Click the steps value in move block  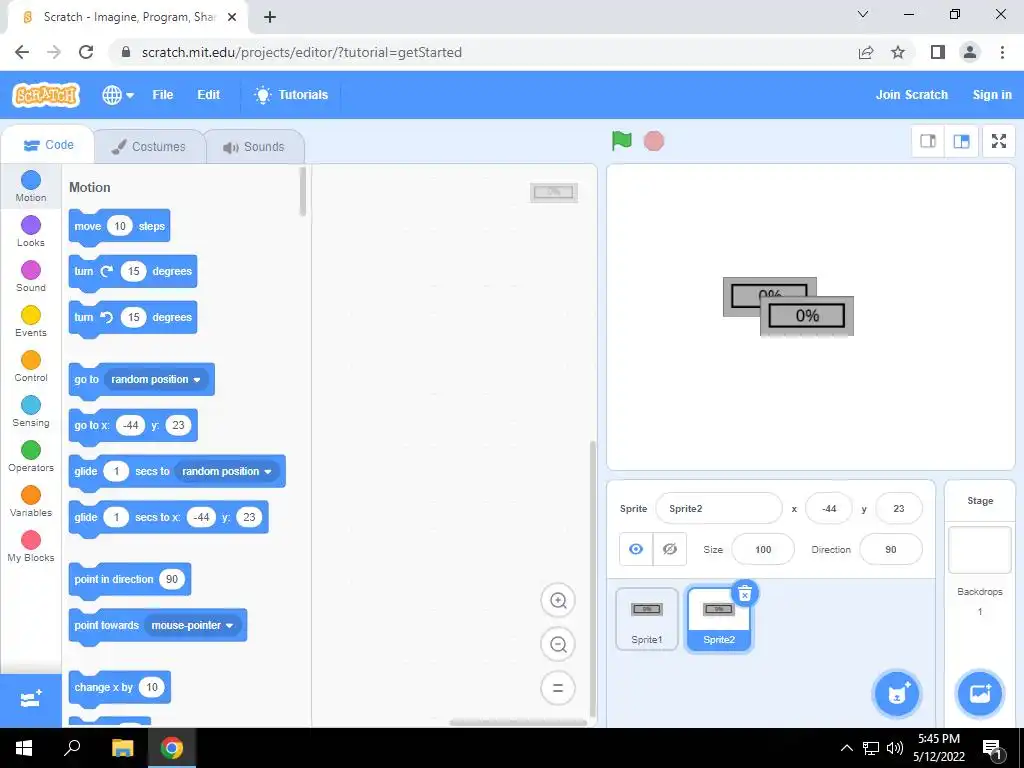(x=120, y=226)
